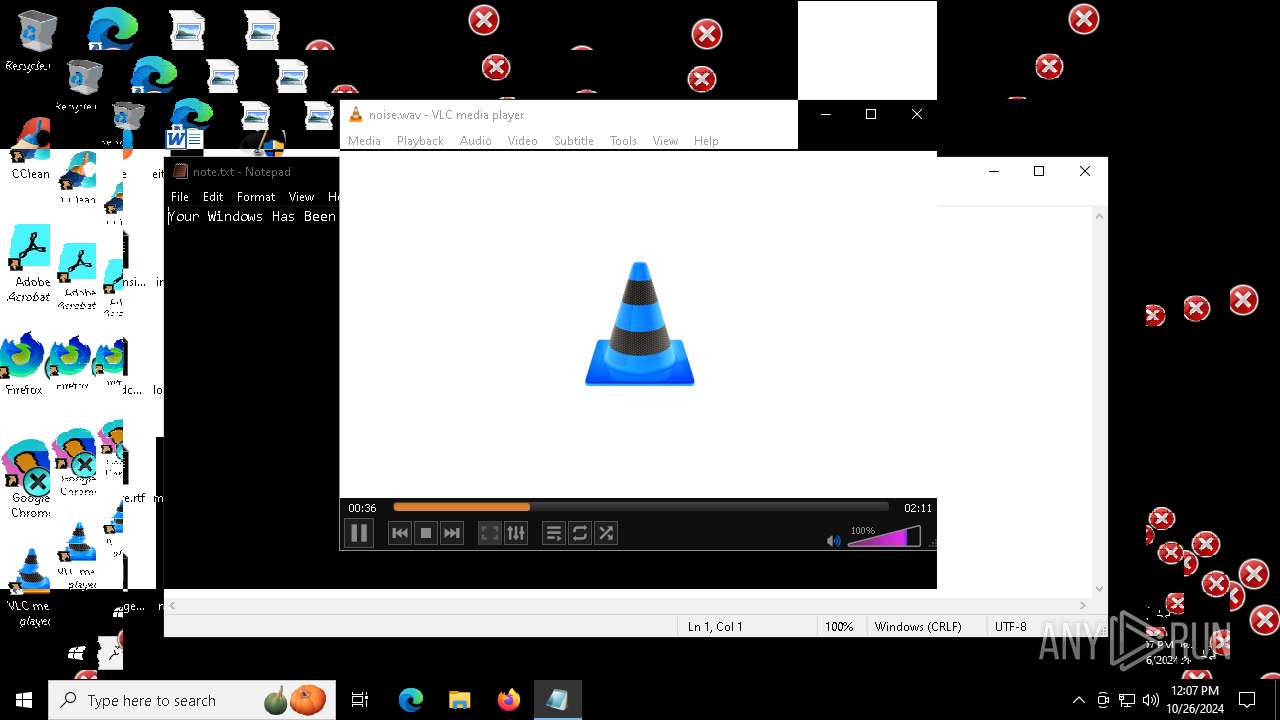Launch Firefox from the taskbar
This screenshot has height=720, width=1280.
point(509,700)
